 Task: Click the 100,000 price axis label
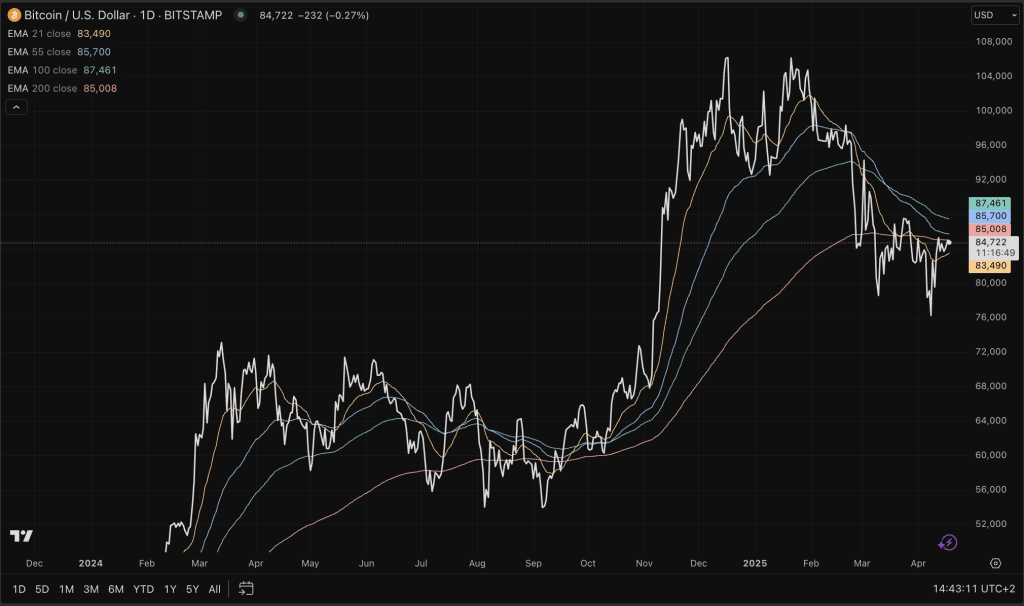993,110
